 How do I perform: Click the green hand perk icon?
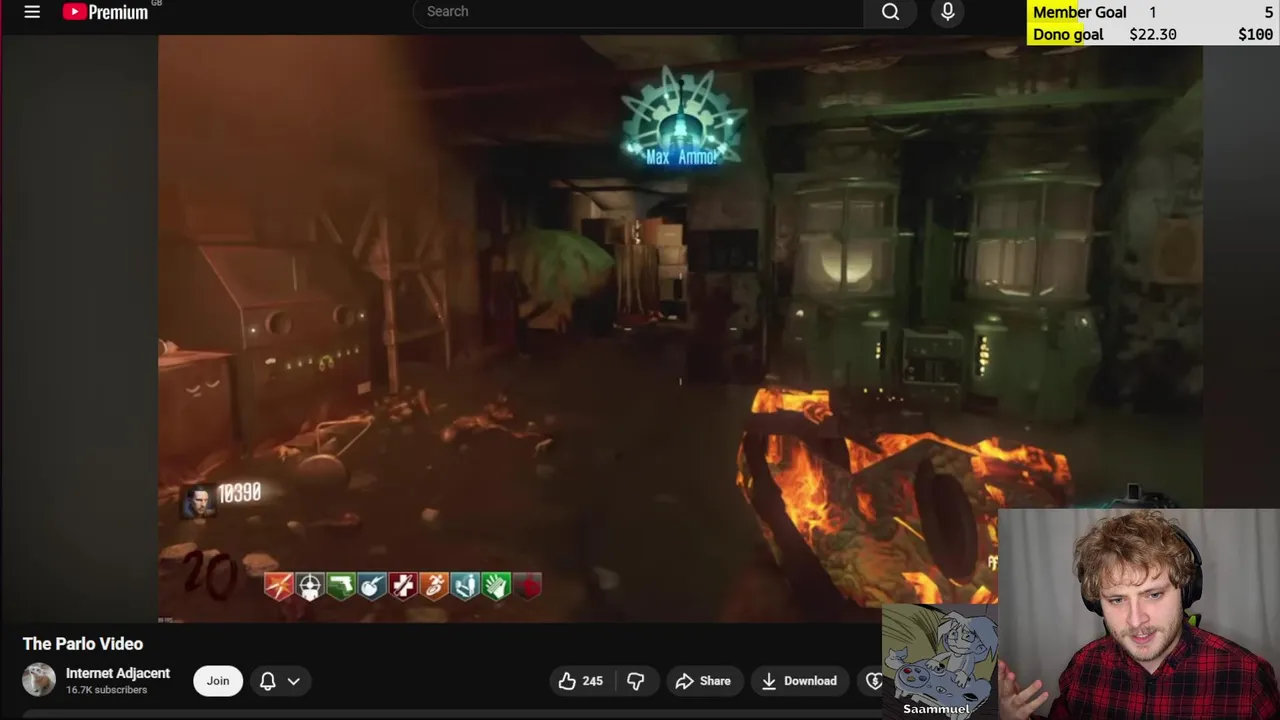click(496, 586)
